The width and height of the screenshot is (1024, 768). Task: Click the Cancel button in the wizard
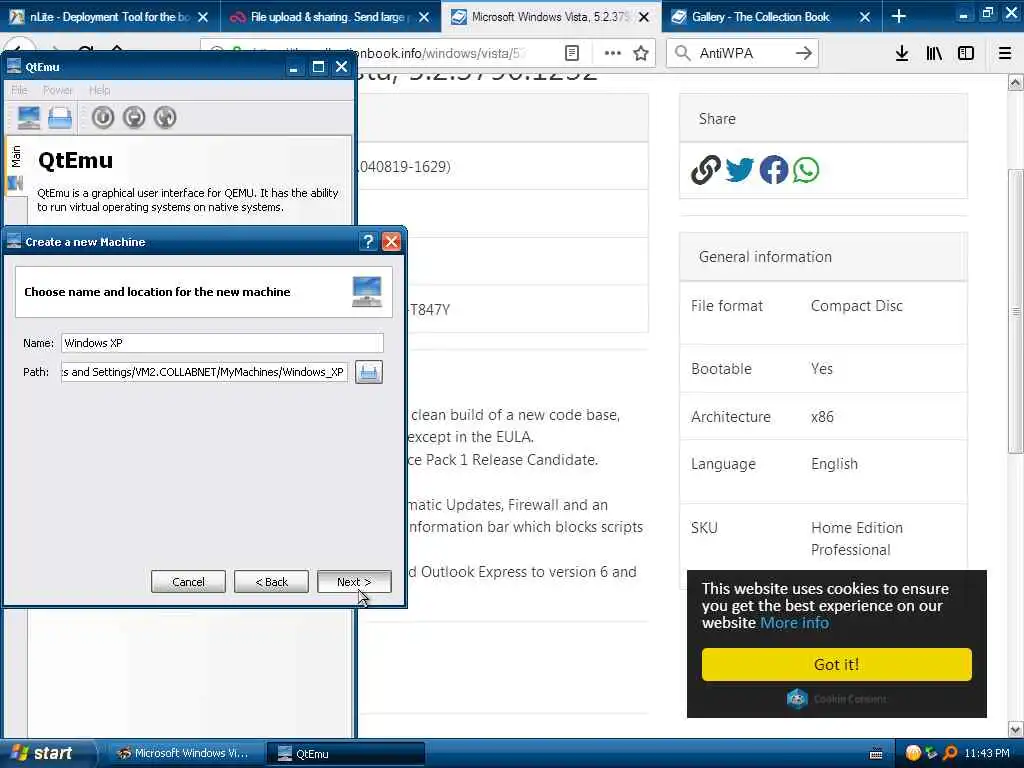pyautogui.click(x=188, y=582)
